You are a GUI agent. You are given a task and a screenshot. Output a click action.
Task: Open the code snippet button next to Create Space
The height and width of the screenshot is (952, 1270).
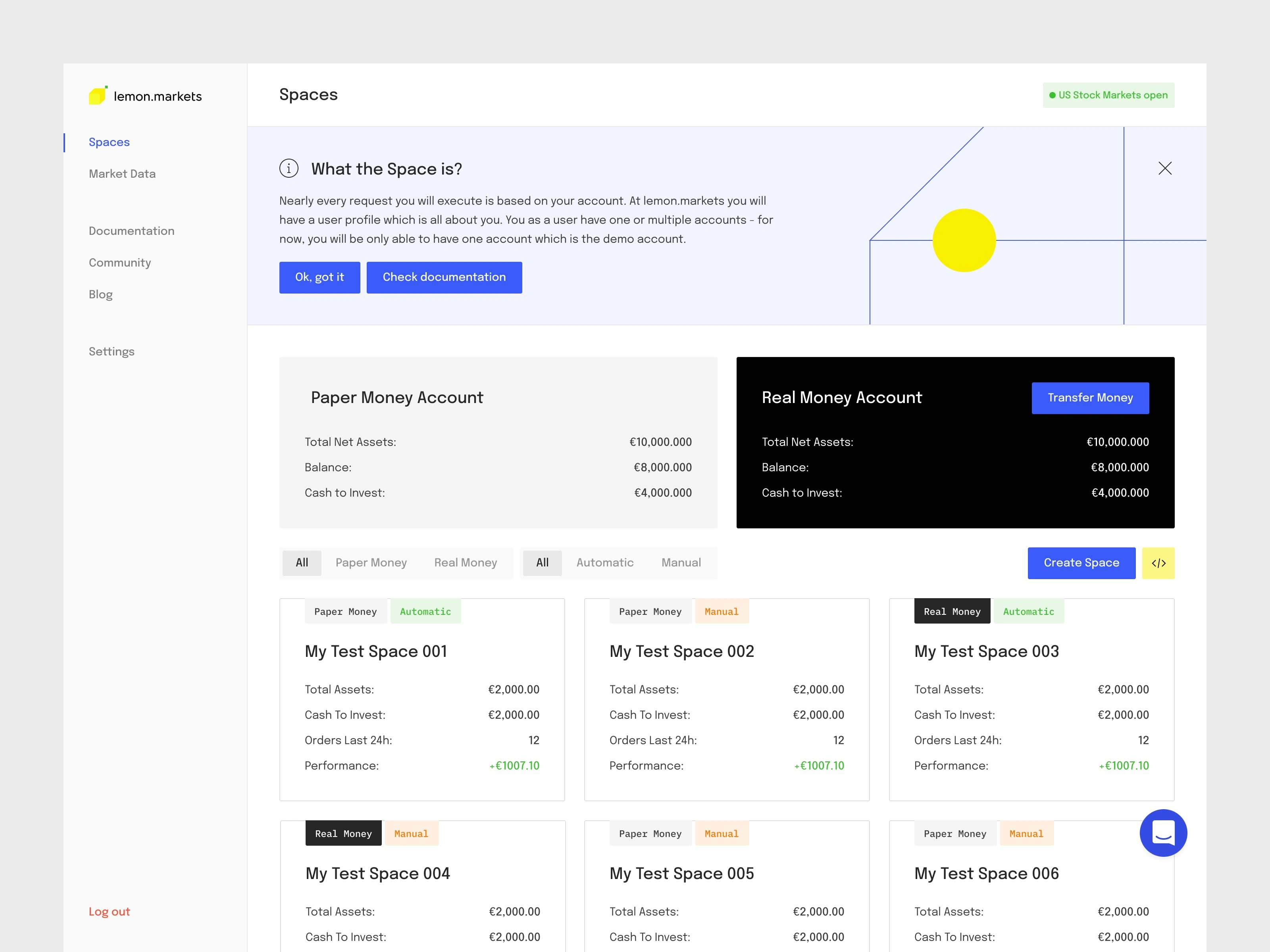tap(1158, 563)
